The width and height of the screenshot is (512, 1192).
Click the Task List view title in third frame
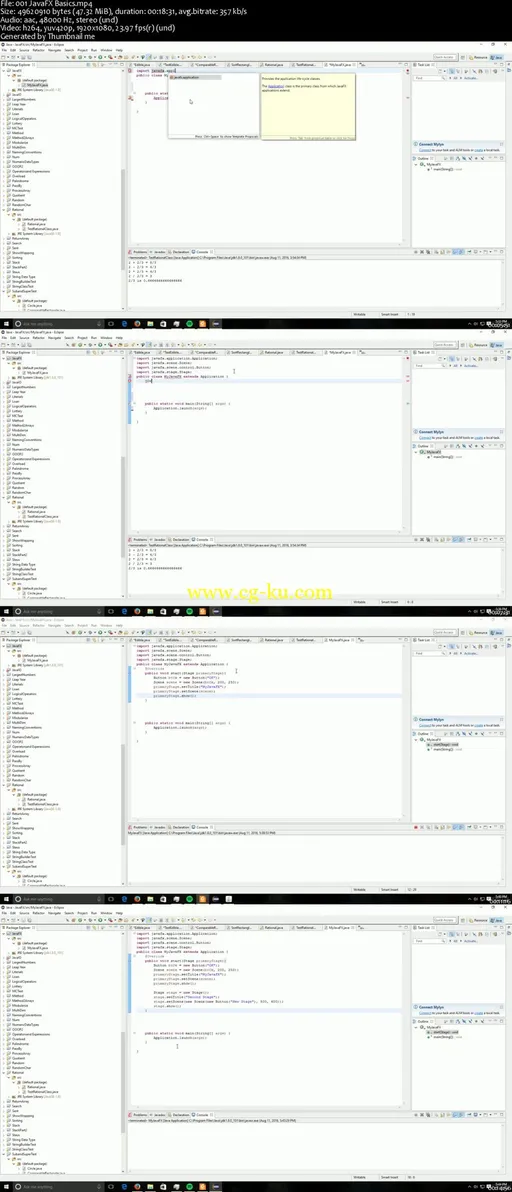[422, 640]
